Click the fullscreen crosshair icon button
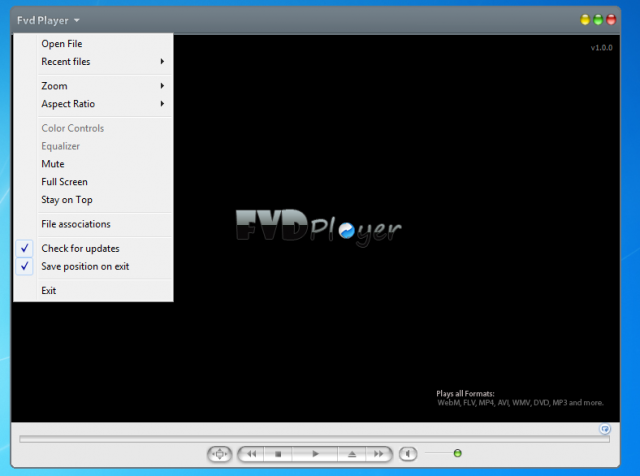The image size is (640, 476). pyautogui.click(x=220, y=454)
